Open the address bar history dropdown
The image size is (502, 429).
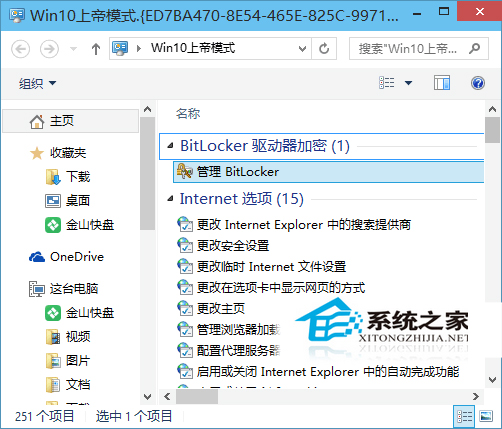coord(302,49)
